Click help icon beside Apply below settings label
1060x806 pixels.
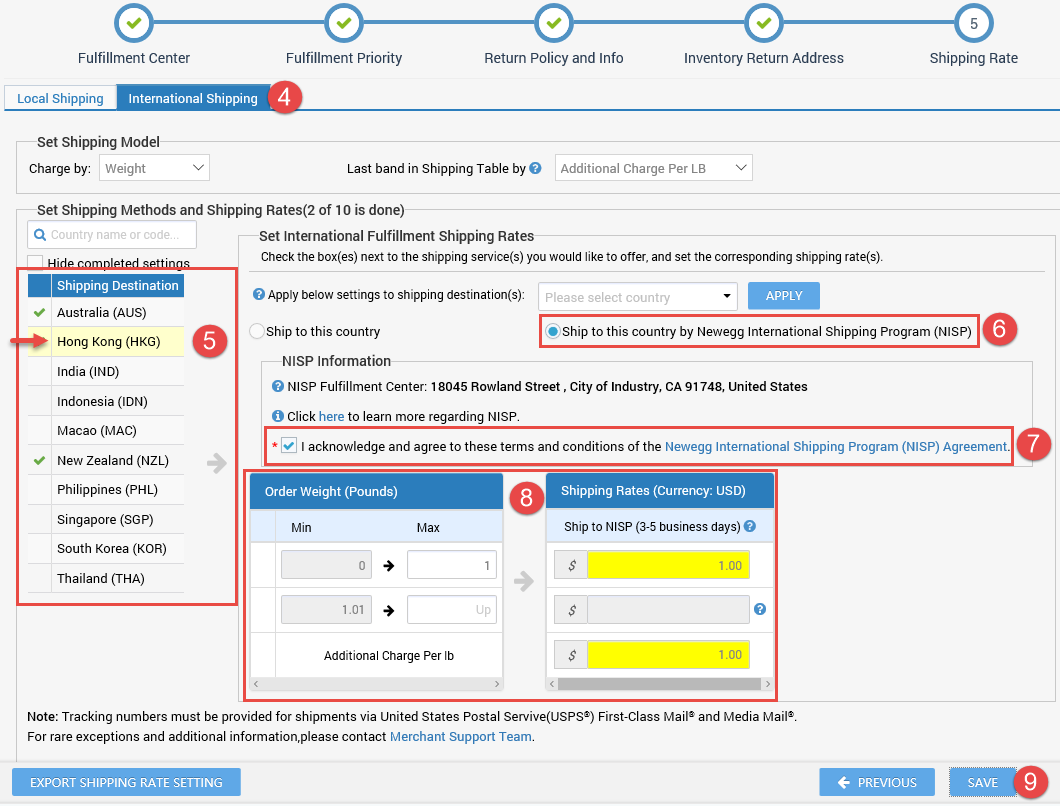259,295
